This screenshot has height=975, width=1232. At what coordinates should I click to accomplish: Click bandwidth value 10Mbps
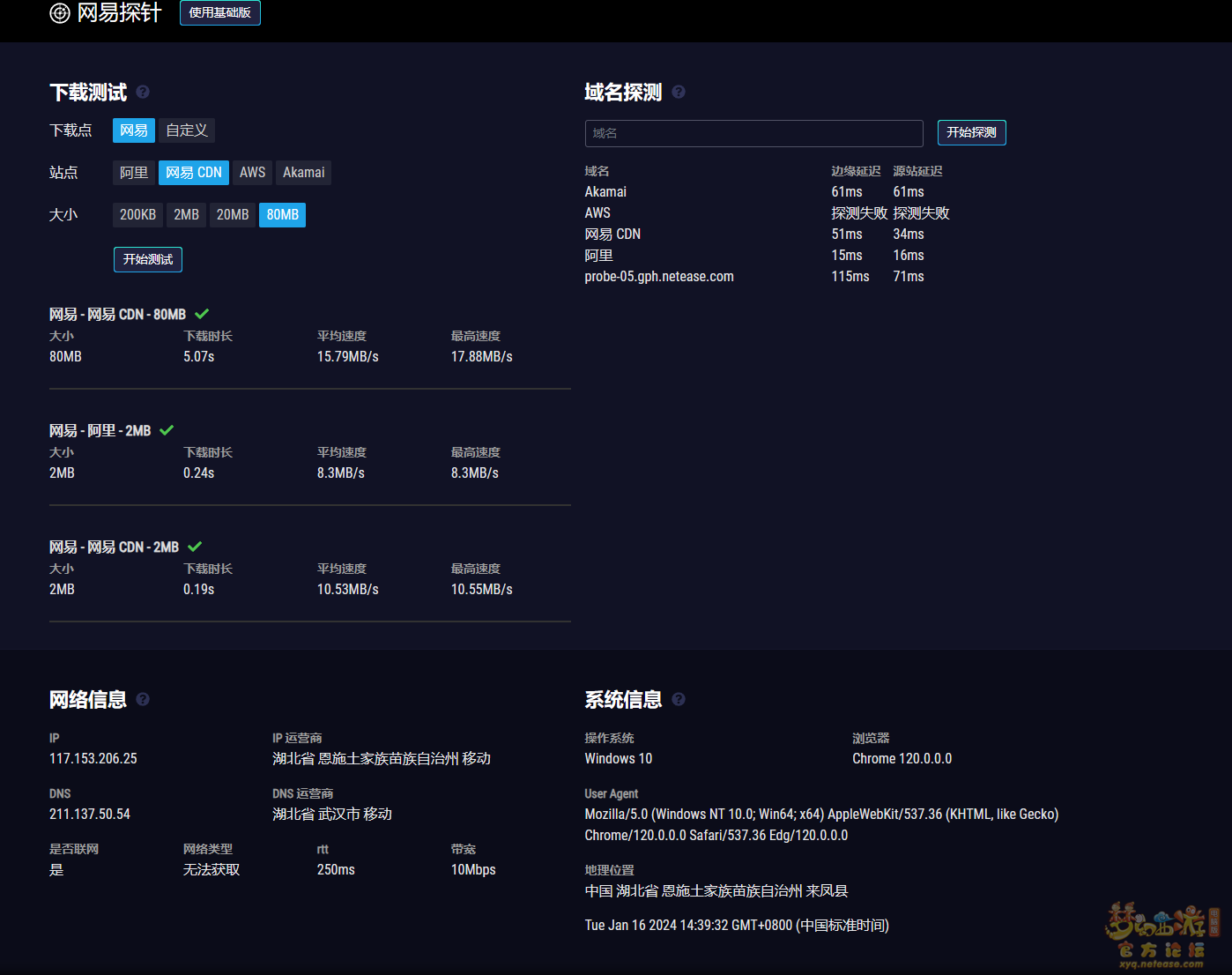[x=473, y=870]
